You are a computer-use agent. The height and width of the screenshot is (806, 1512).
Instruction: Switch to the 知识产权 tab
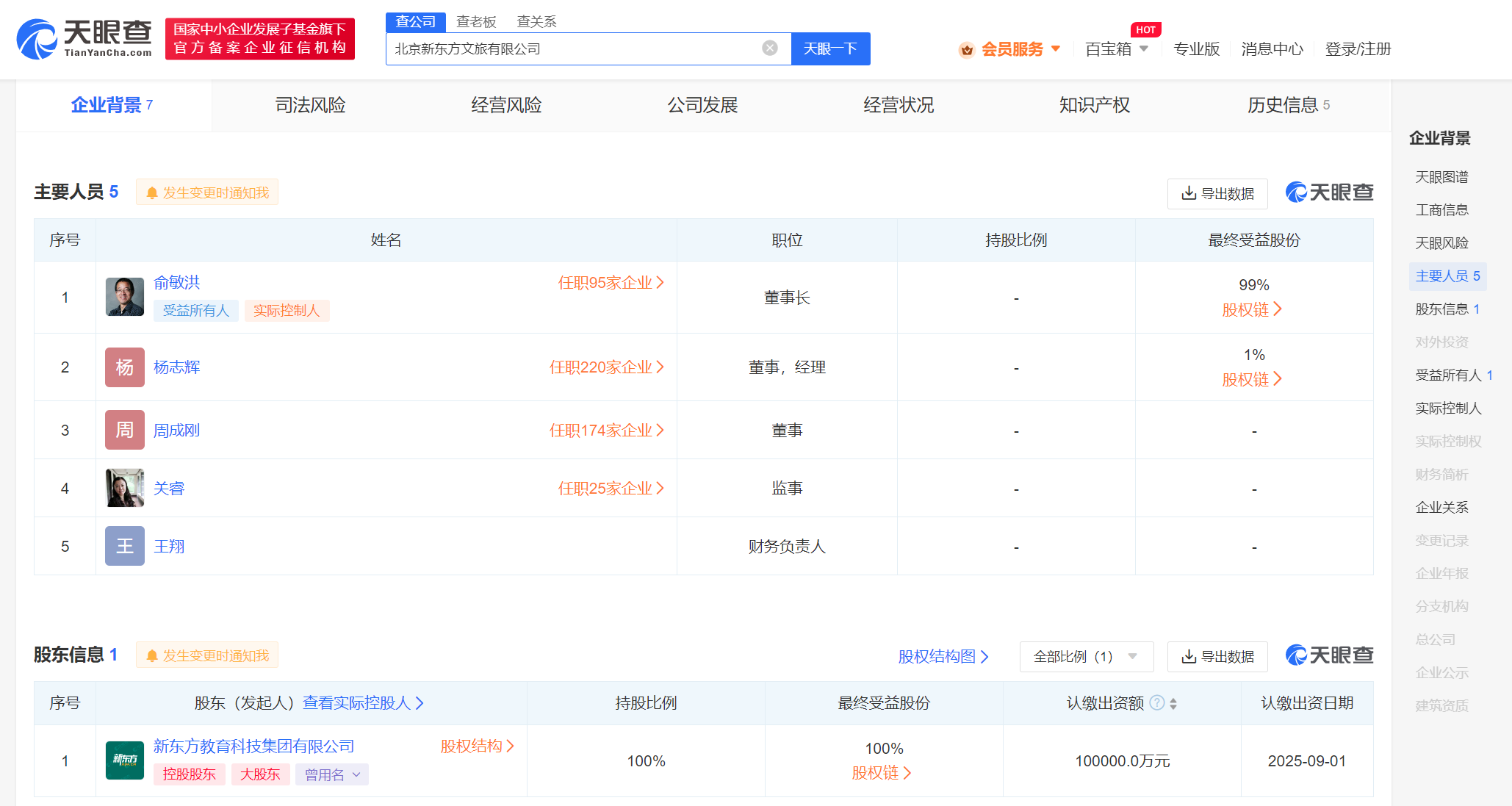(x=1095, y=105)
